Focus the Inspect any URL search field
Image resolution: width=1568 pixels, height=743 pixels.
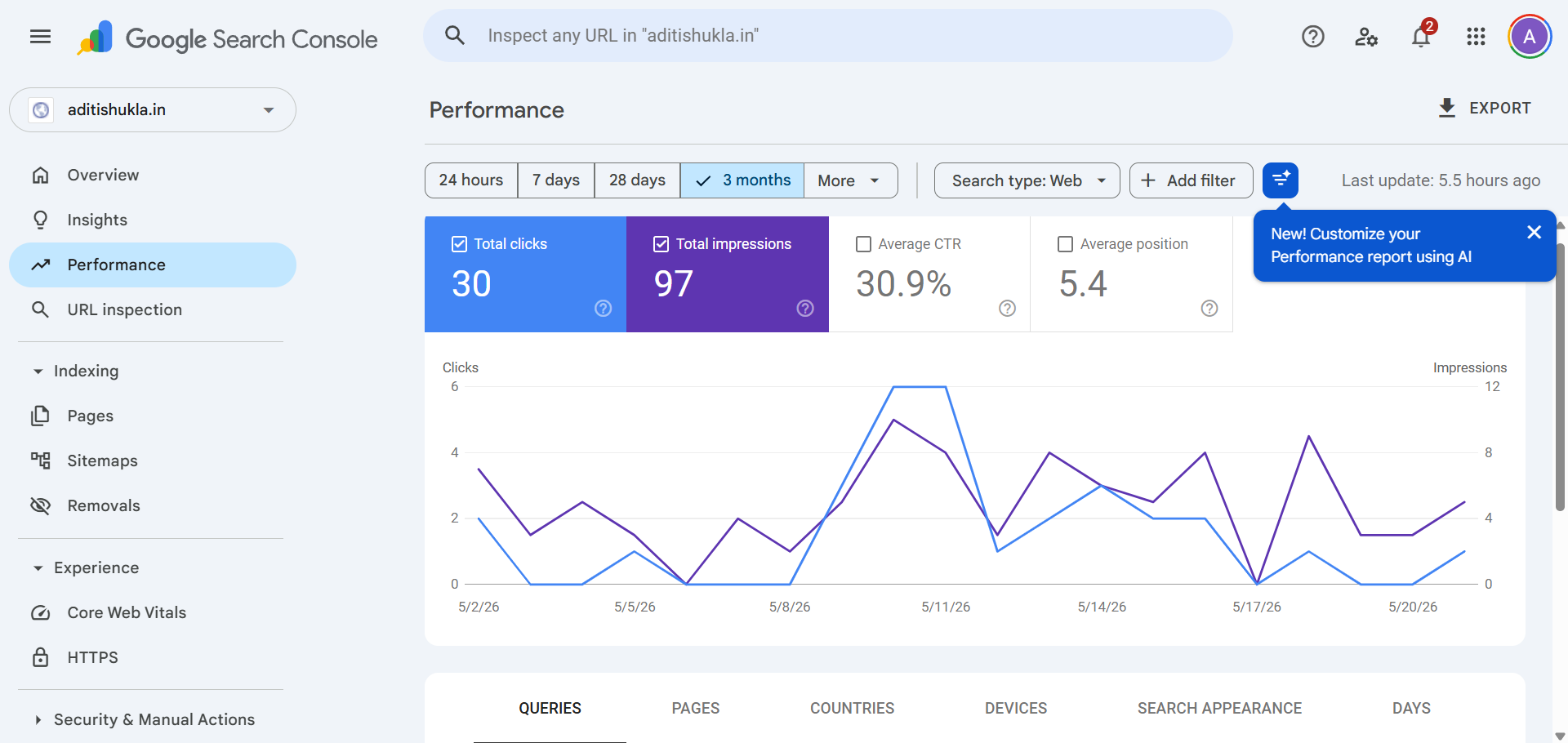pos(828,36)
